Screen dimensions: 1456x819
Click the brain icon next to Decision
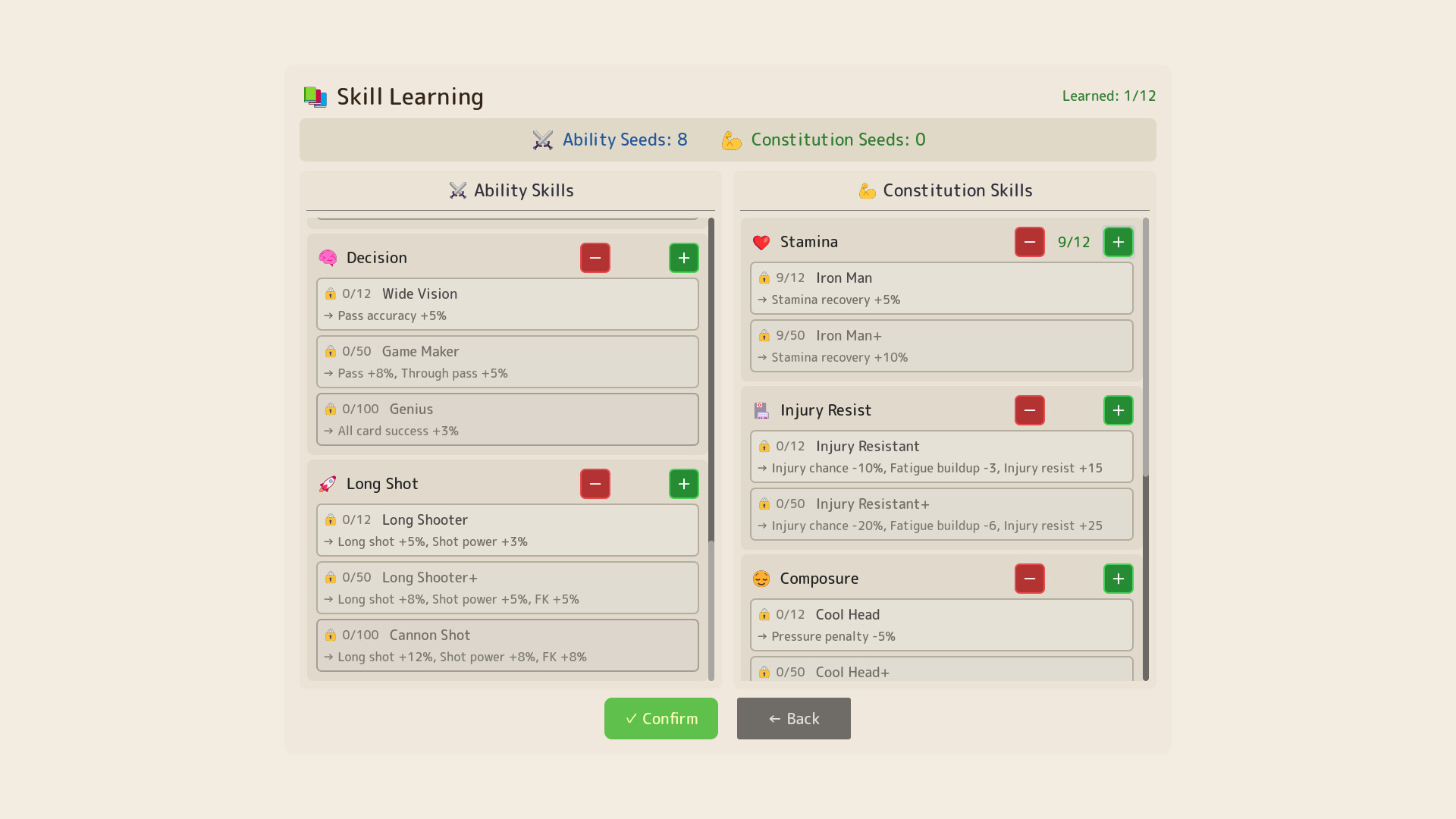click(328, 258)
